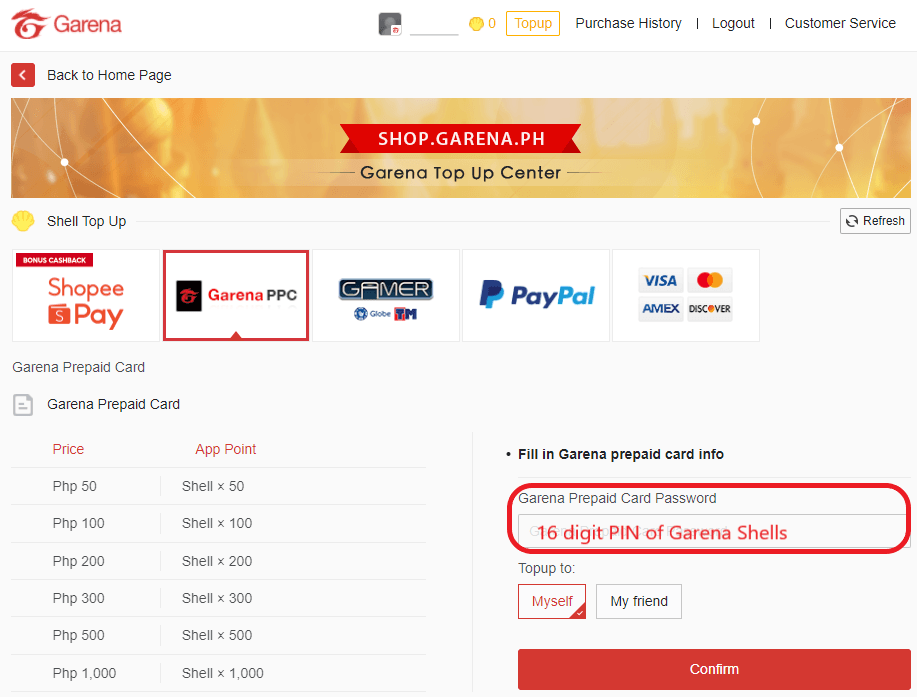Click the red Confirm button
Image resolution: width=917 pixels, height=697 pixels.
[x=714, y=669]
